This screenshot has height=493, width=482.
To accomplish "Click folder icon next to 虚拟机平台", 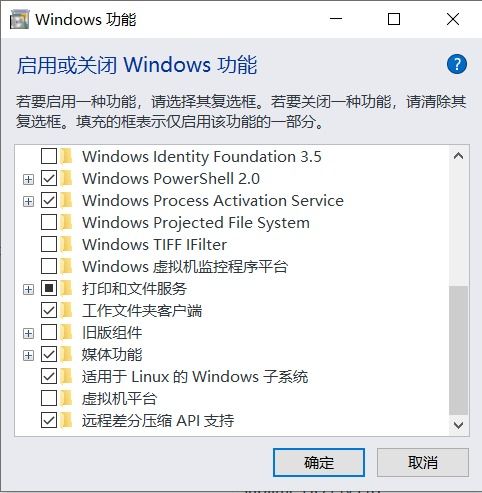I will [66, 398].
